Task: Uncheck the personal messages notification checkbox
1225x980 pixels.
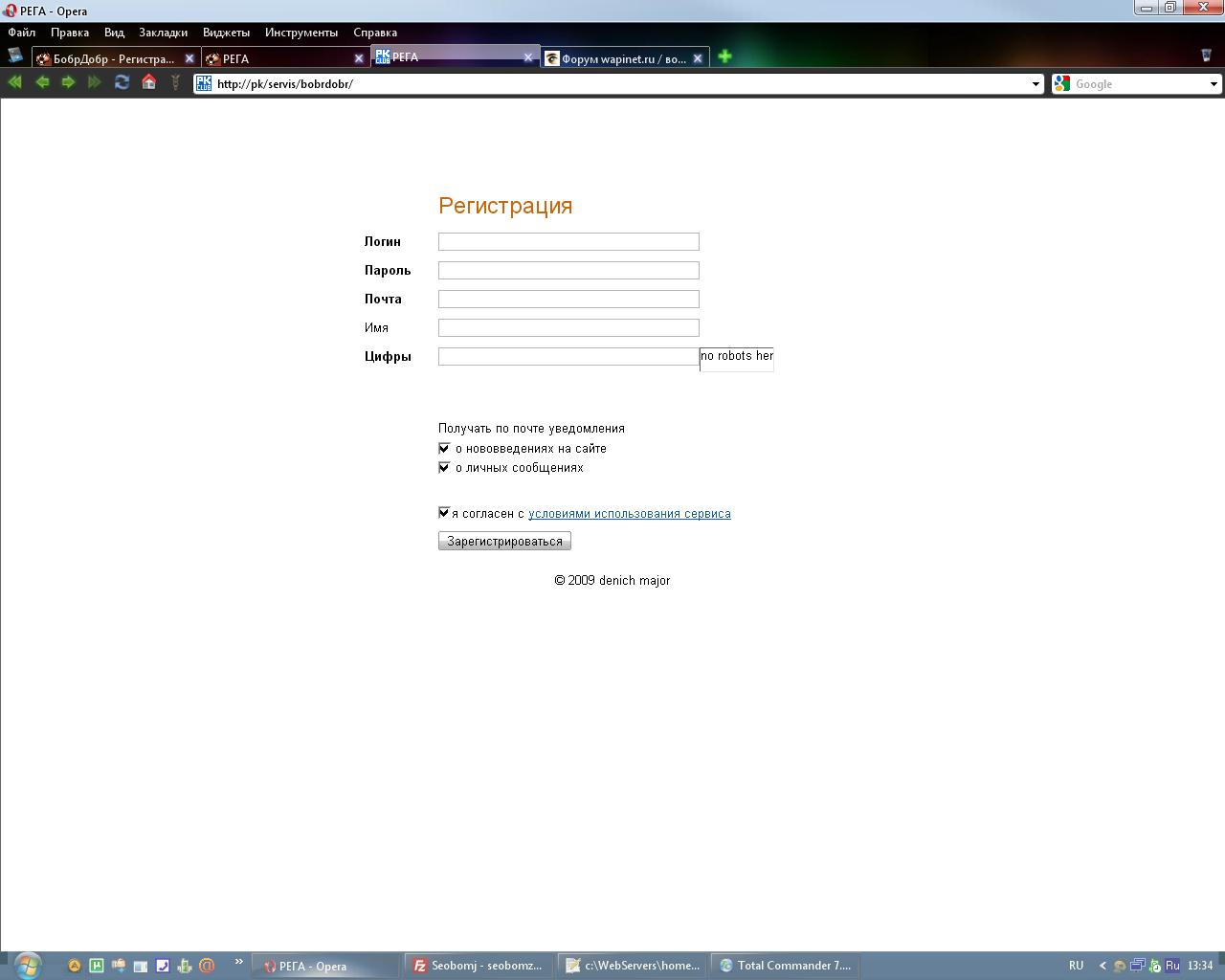Action: click(444, 468)
